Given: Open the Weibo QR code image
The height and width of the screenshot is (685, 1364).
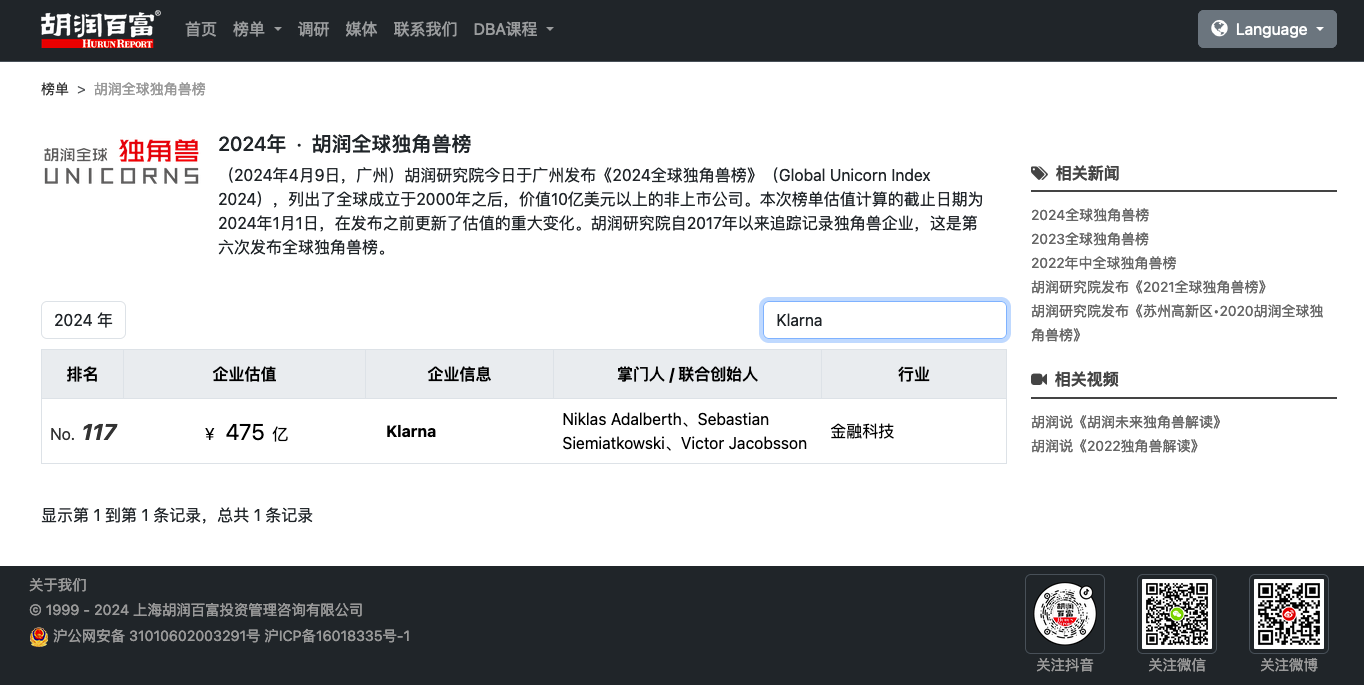Looking at the screenshot, I should pyautogui.click(x=1289, y=614).
